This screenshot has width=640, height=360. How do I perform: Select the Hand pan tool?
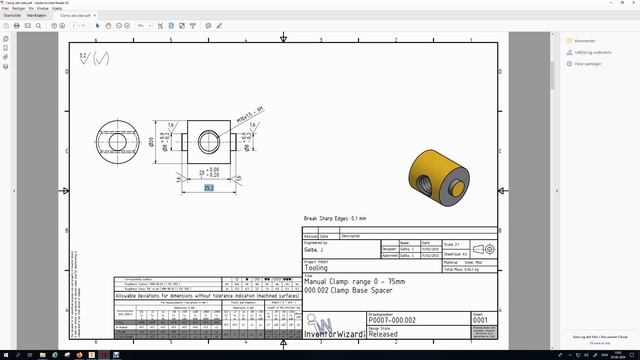108,26
